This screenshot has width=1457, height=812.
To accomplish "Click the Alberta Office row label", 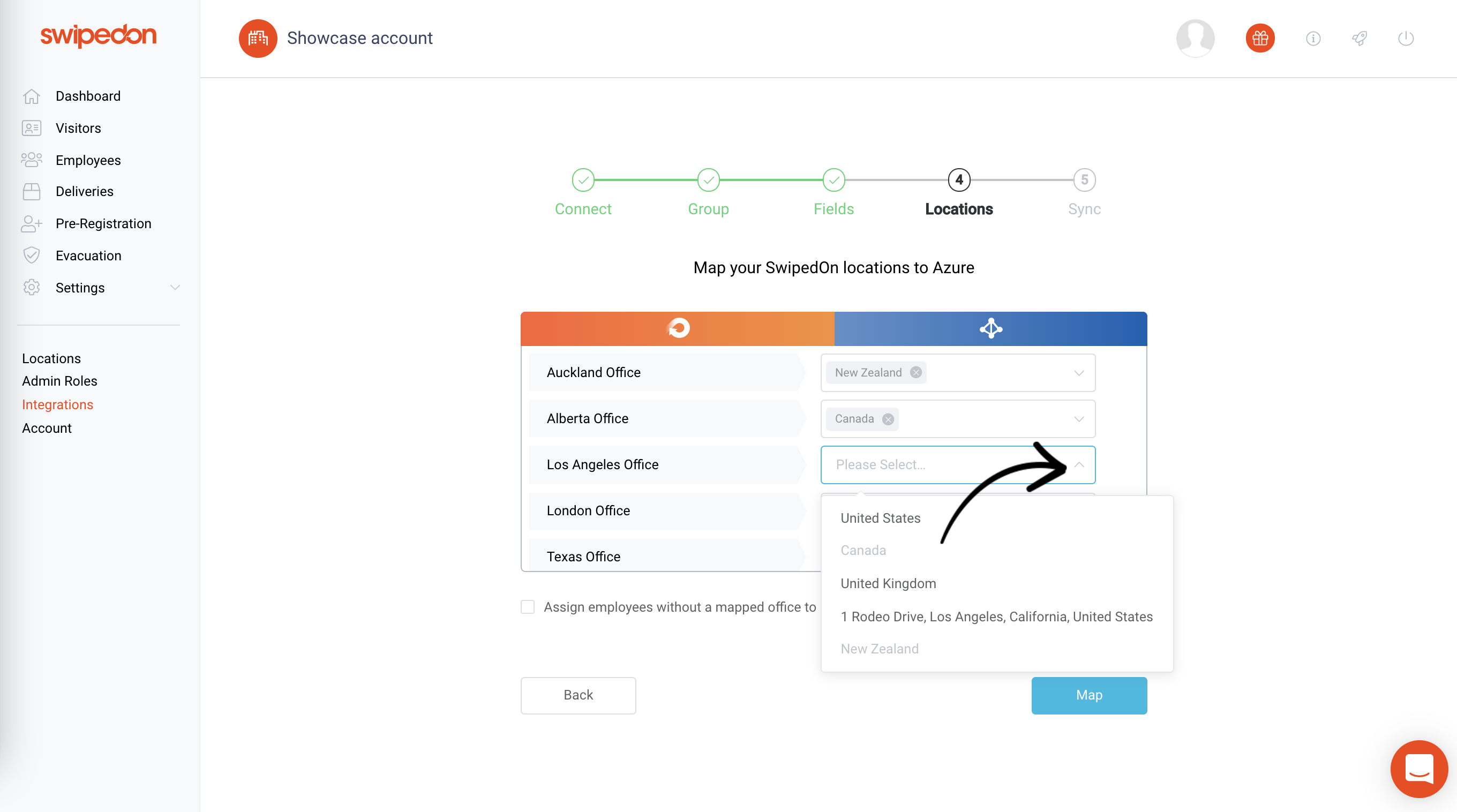I will click(587, 418).
